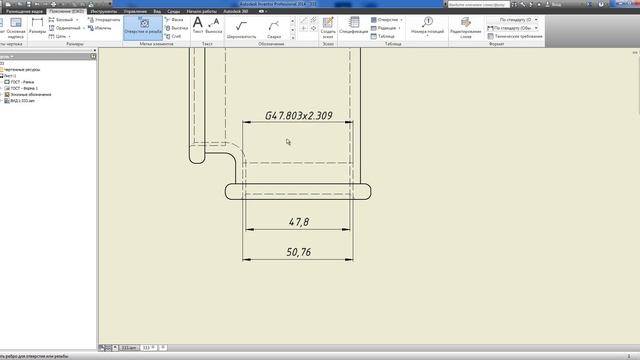Open the Отверстие table dropdown arrow
Viewport: 640px width, 360px height.
[x=401, y=20]
